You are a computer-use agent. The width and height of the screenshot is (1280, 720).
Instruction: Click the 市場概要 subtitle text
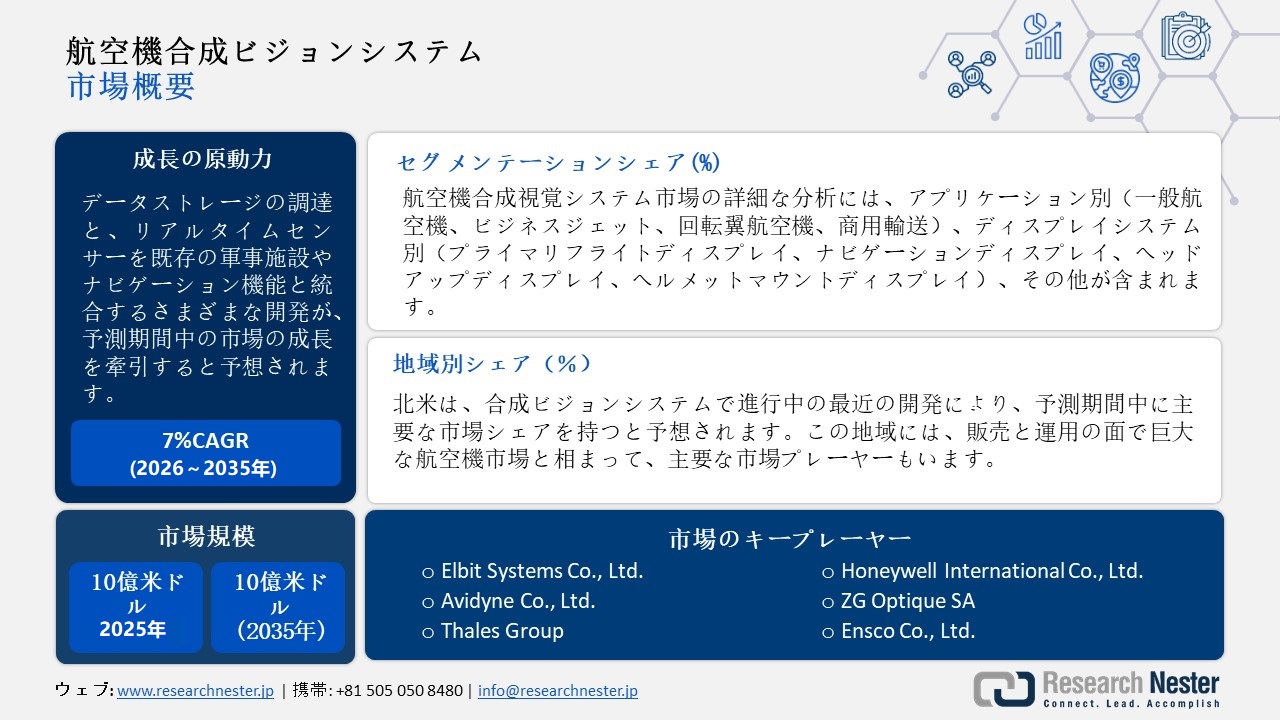[131, 87]
